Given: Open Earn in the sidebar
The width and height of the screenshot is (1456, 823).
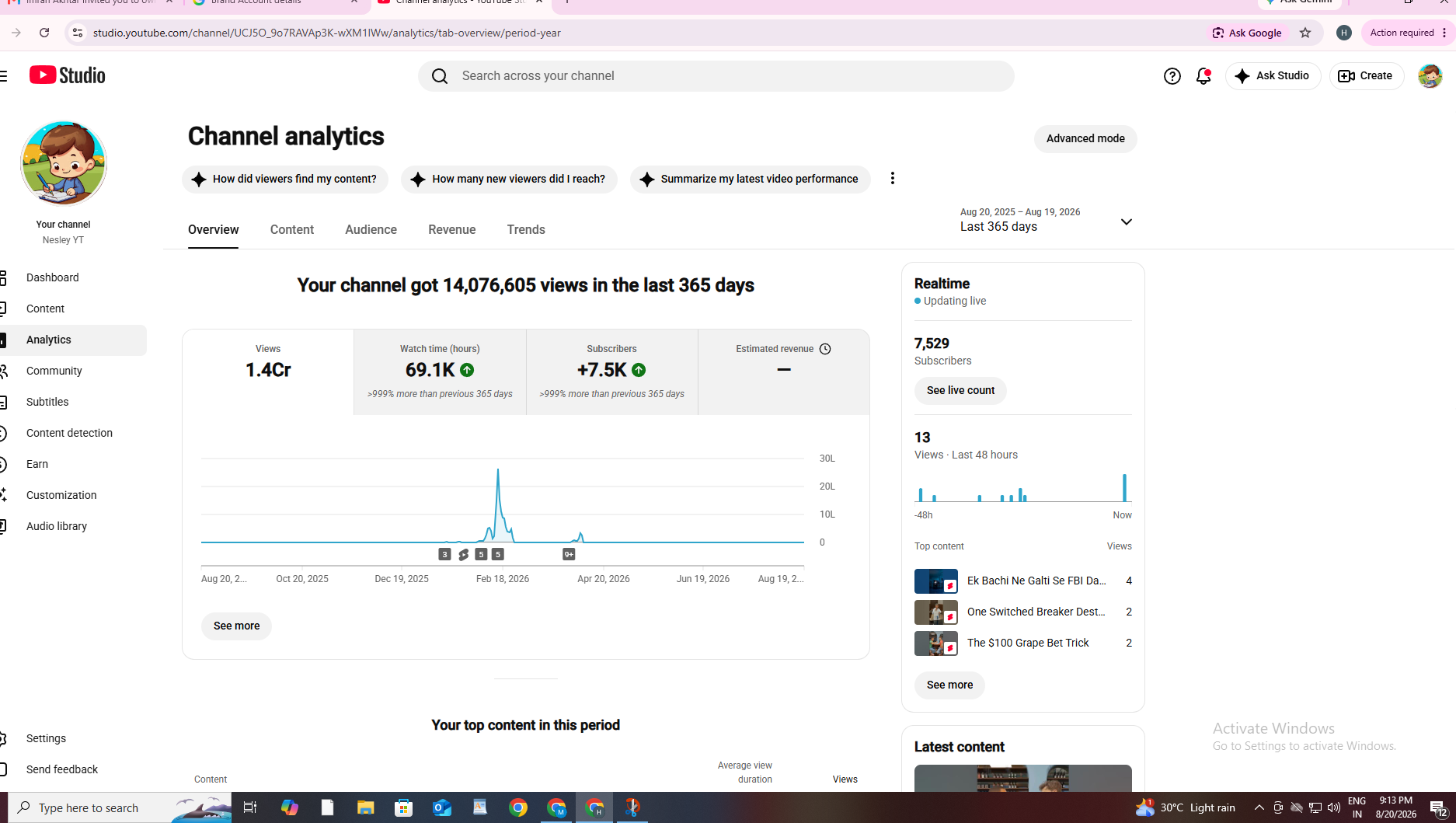Looking at the screenshot, I should pyautogui.click(x=73, y=464).
